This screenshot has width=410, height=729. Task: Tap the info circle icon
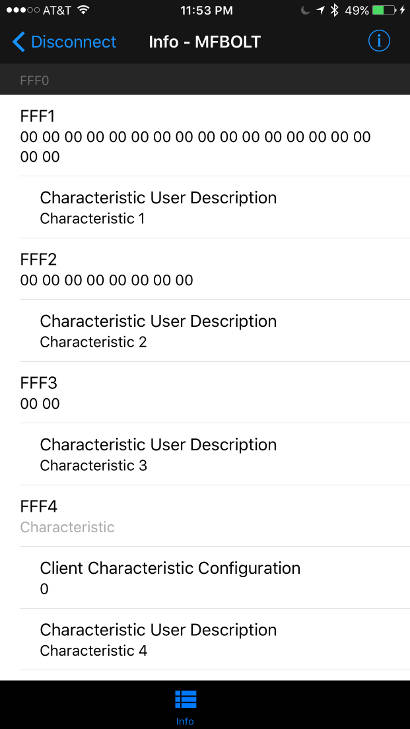coord(379,42)
